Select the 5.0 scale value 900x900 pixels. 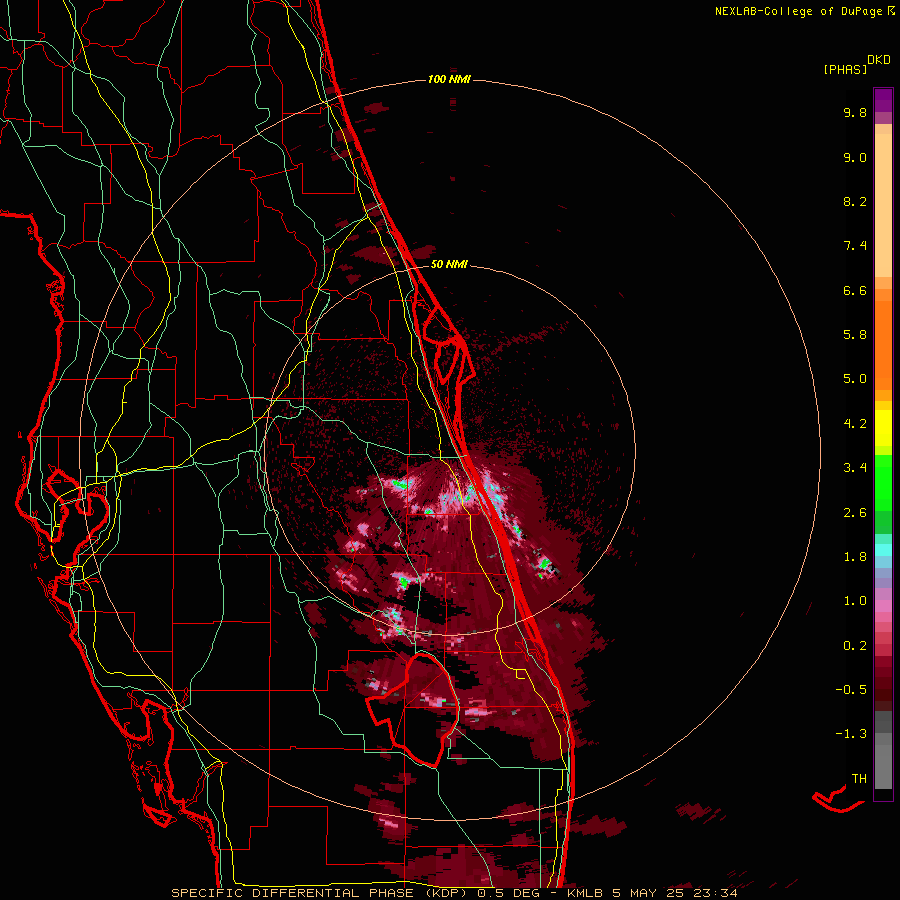[855, 379]
